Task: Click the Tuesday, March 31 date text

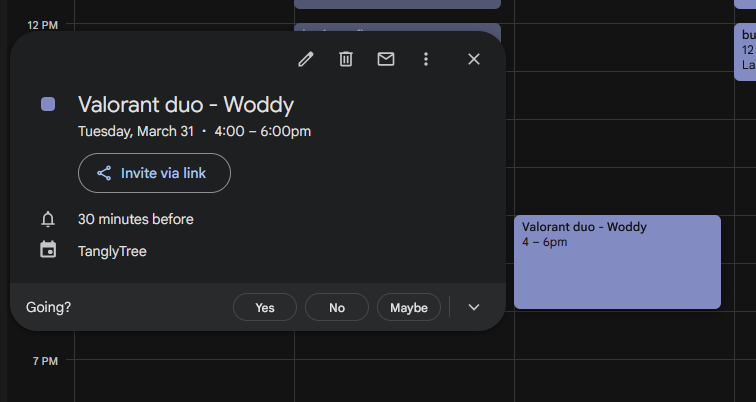Action: (136, 132)
